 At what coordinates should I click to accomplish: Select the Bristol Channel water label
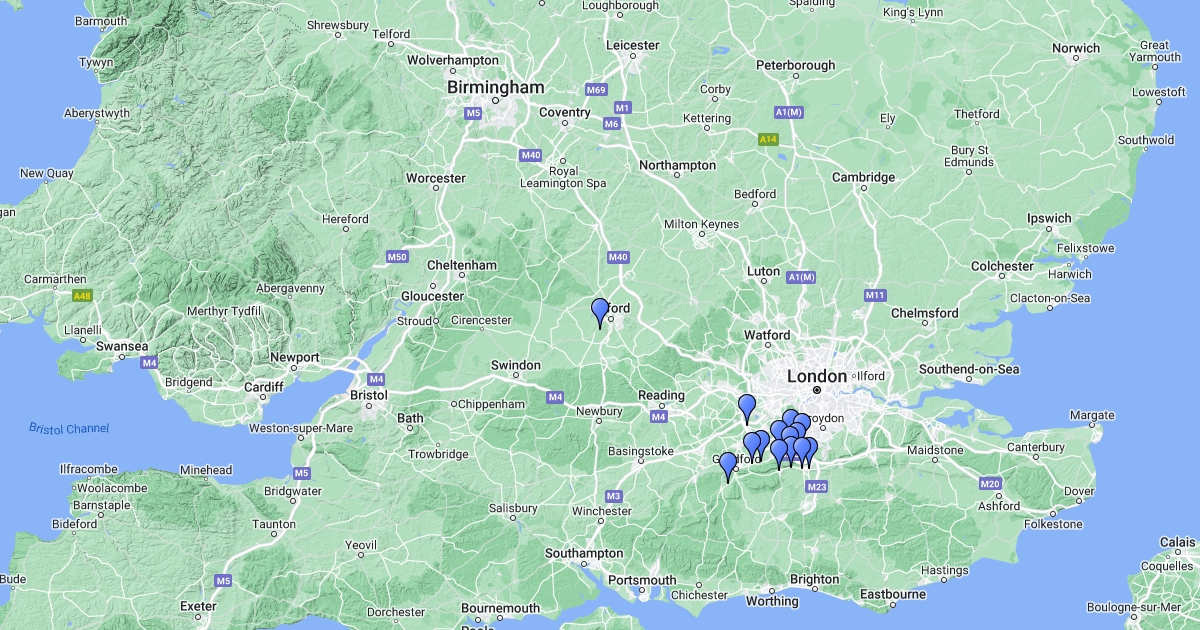(x=69, y=428)
